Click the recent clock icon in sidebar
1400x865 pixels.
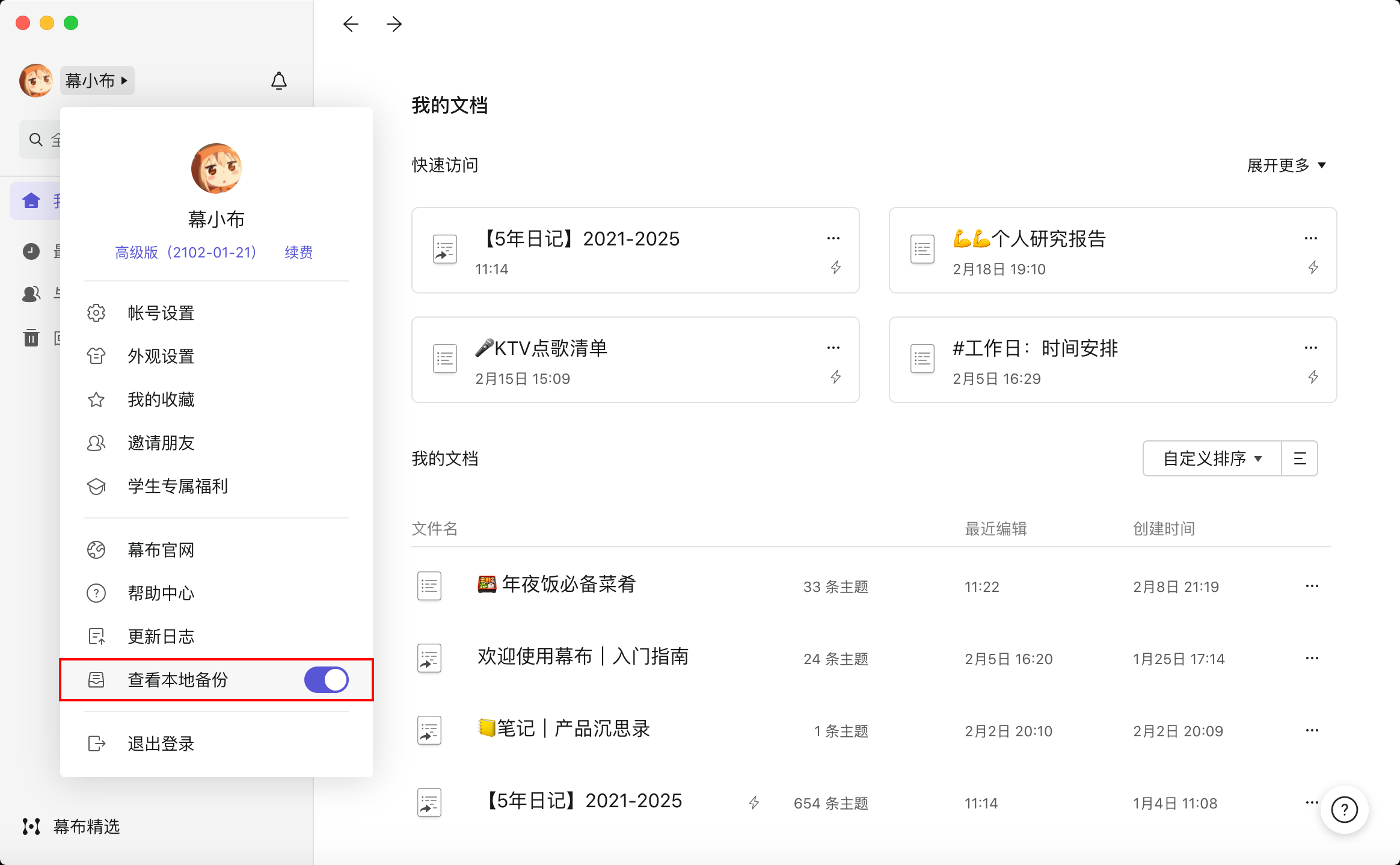point(31,251)
